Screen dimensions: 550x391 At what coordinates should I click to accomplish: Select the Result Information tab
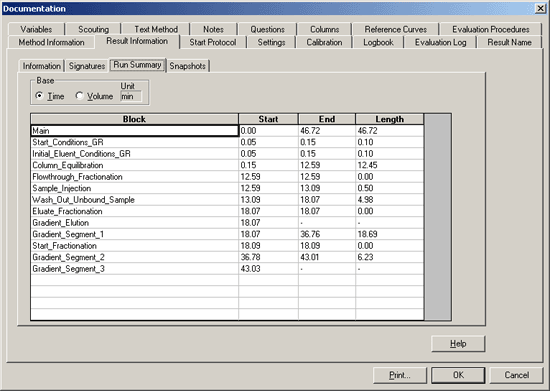point(137,41)
